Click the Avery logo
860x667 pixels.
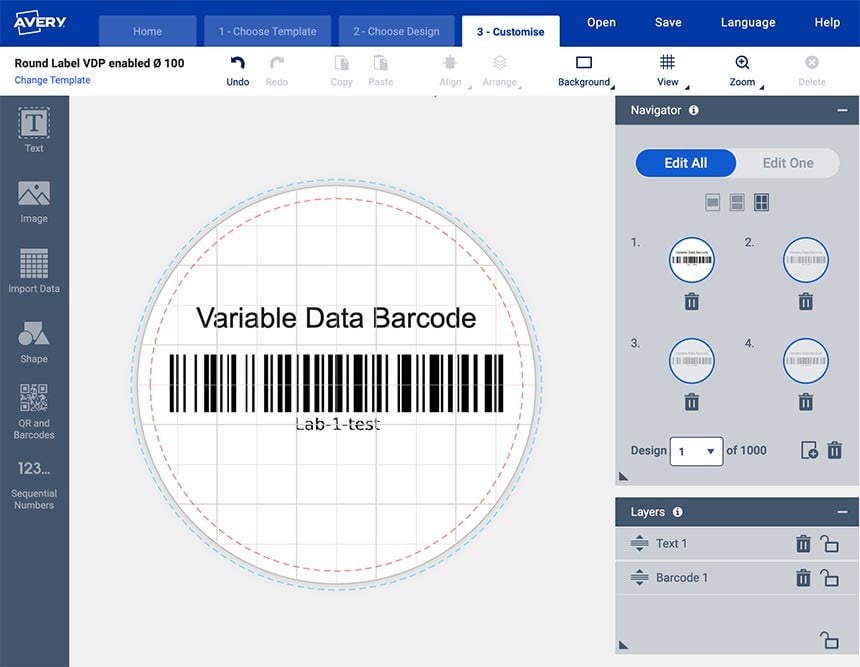coord(39,22)
